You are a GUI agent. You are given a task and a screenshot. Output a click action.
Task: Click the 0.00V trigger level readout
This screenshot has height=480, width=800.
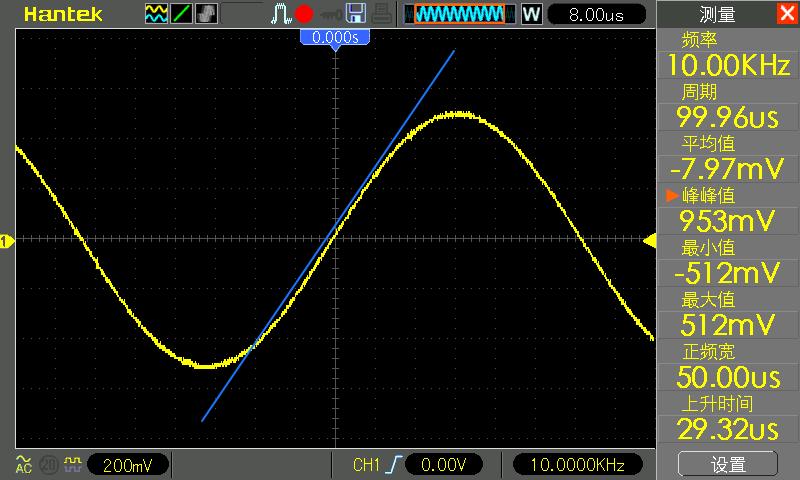coord(443,465)
